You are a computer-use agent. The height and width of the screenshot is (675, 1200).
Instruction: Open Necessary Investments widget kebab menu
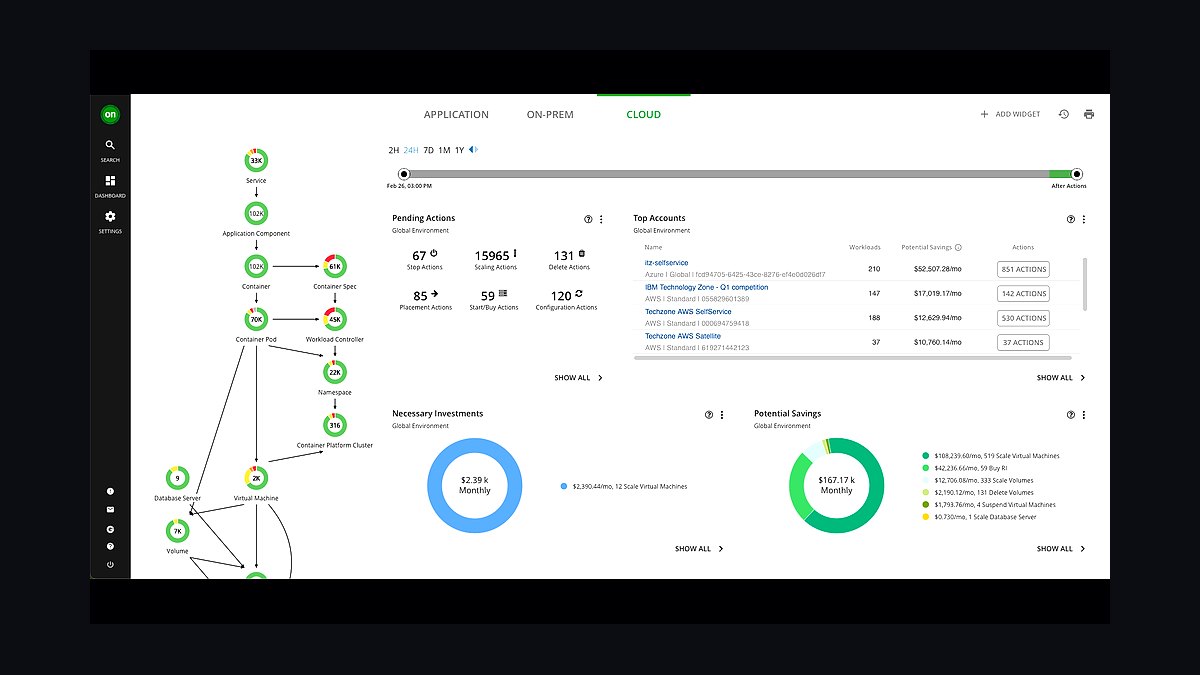[x=722, y=414]
